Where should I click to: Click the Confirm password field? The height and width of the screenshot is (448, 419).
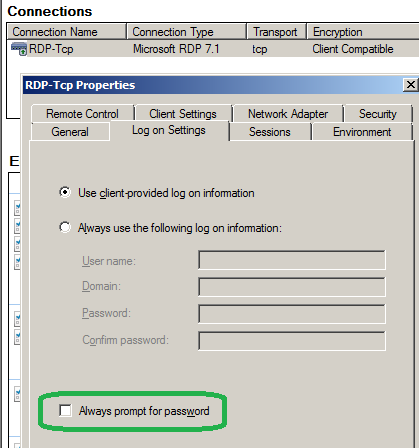coord(292,341)
